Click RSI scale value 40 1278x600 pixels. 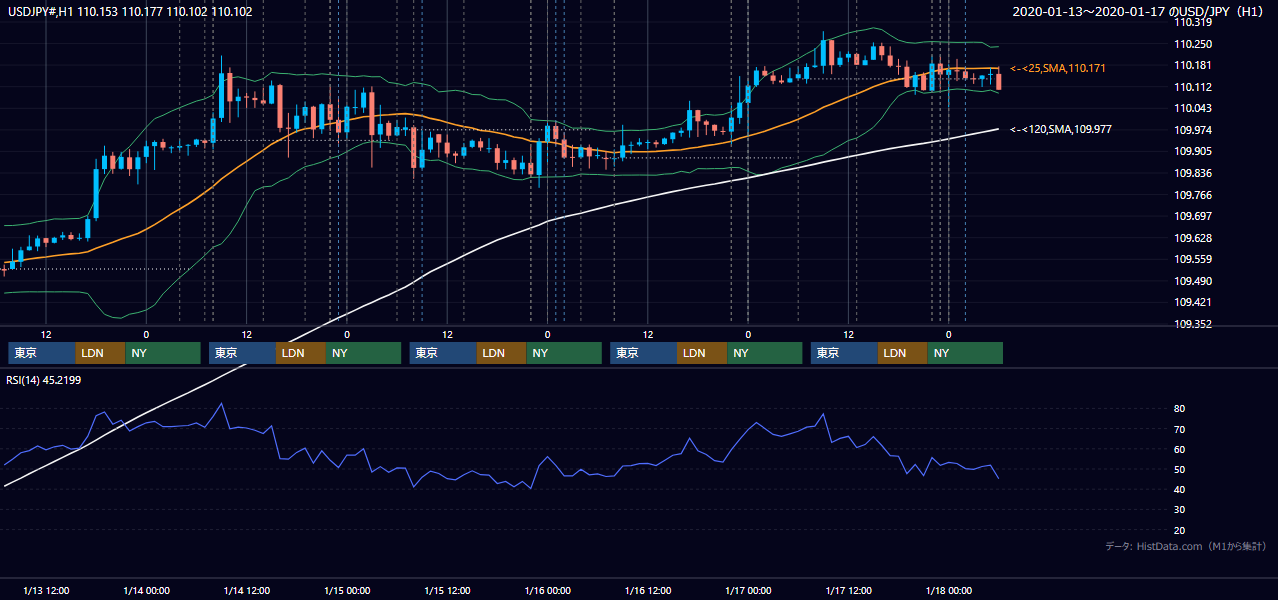(x=1180, y=489)
